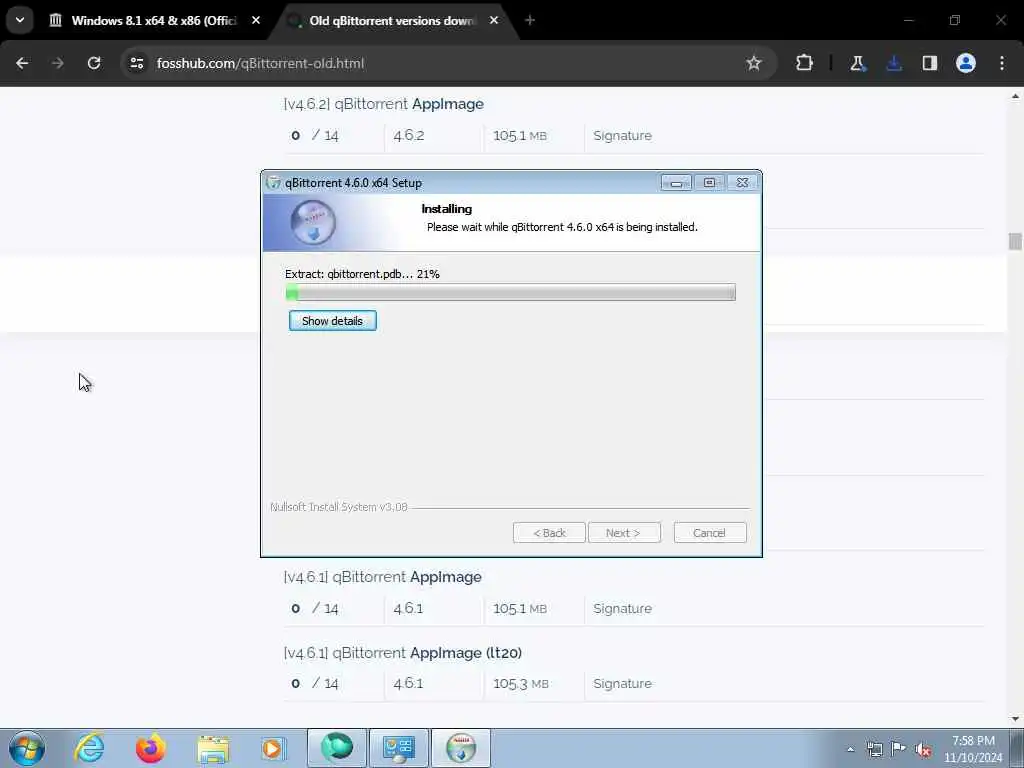Open Windows Explorer from the taskbar

[x=213, y=748]
